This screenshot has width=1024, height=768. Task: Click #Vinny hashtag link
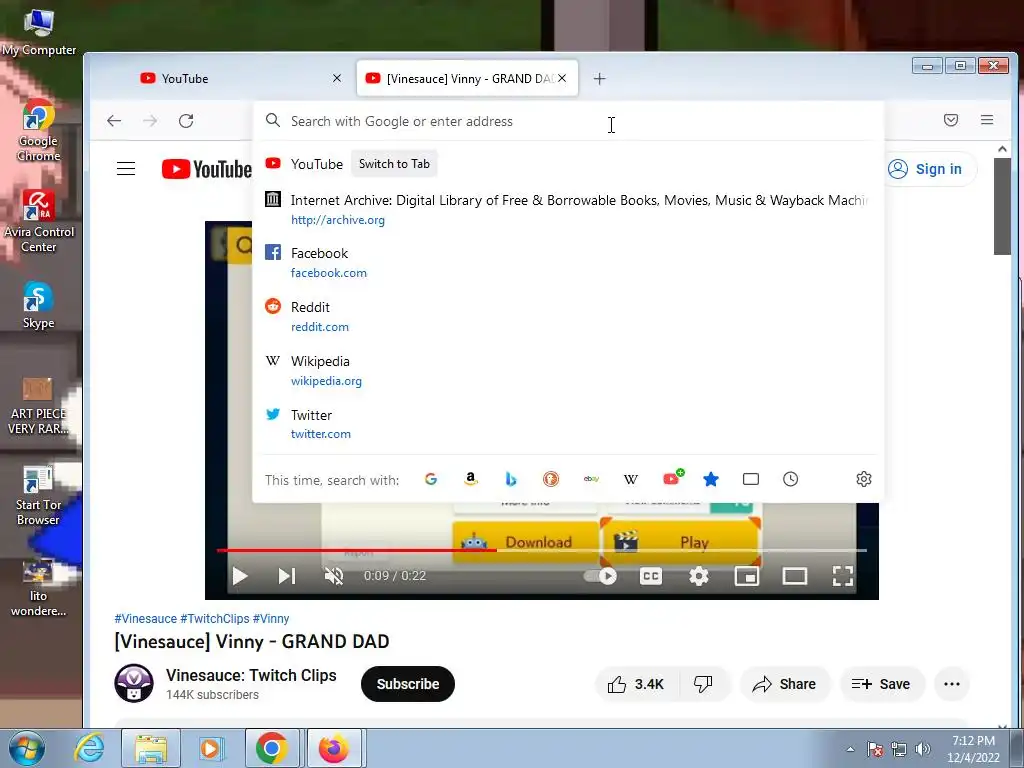(x=271, y=618)
